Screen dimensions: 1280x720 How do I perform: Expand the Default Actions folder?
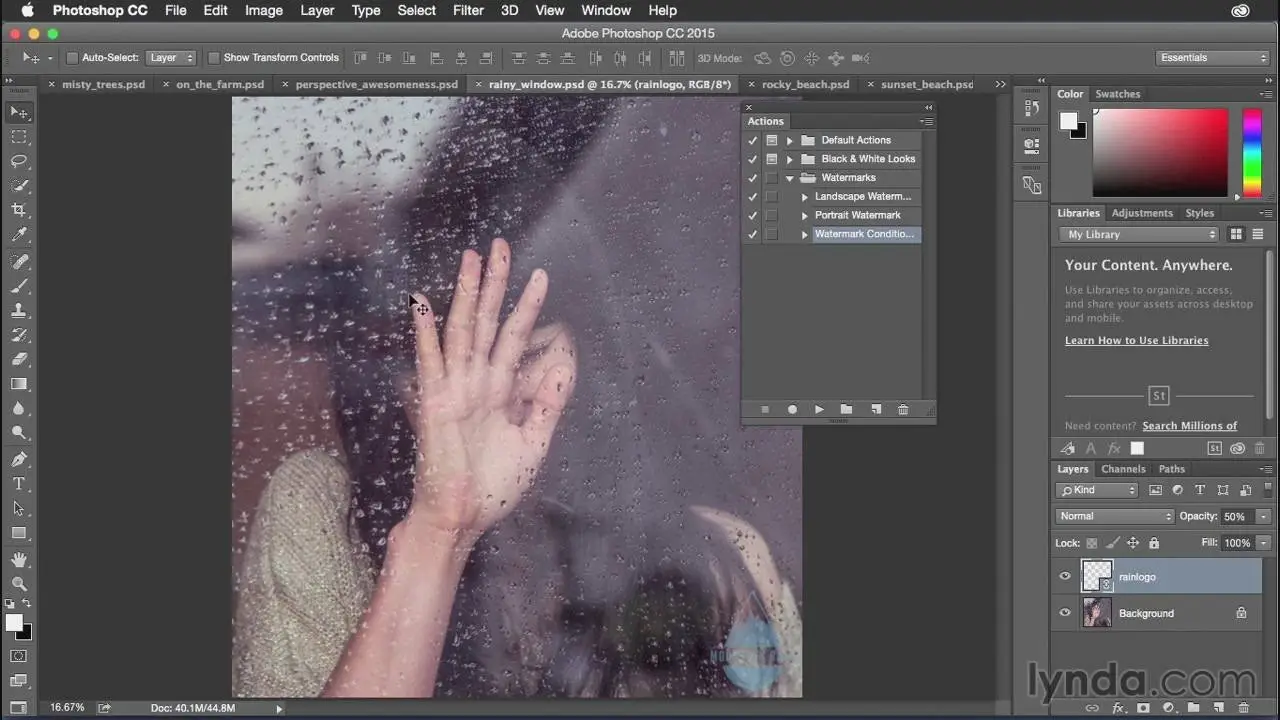(x=789, y=141)
